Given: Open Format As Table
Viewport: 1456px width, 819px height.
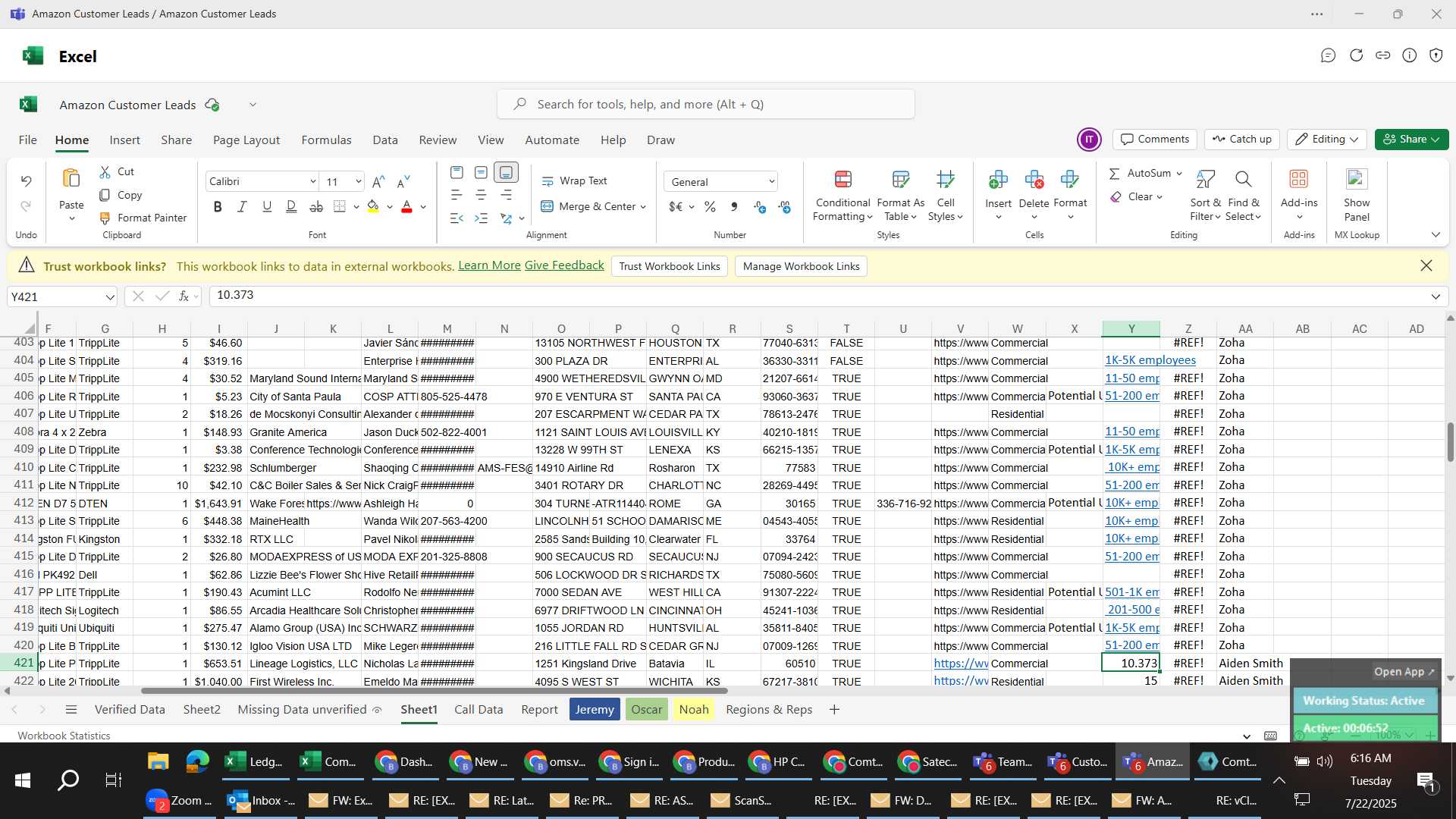Looking at the screenshot, I should pos(900,196).
